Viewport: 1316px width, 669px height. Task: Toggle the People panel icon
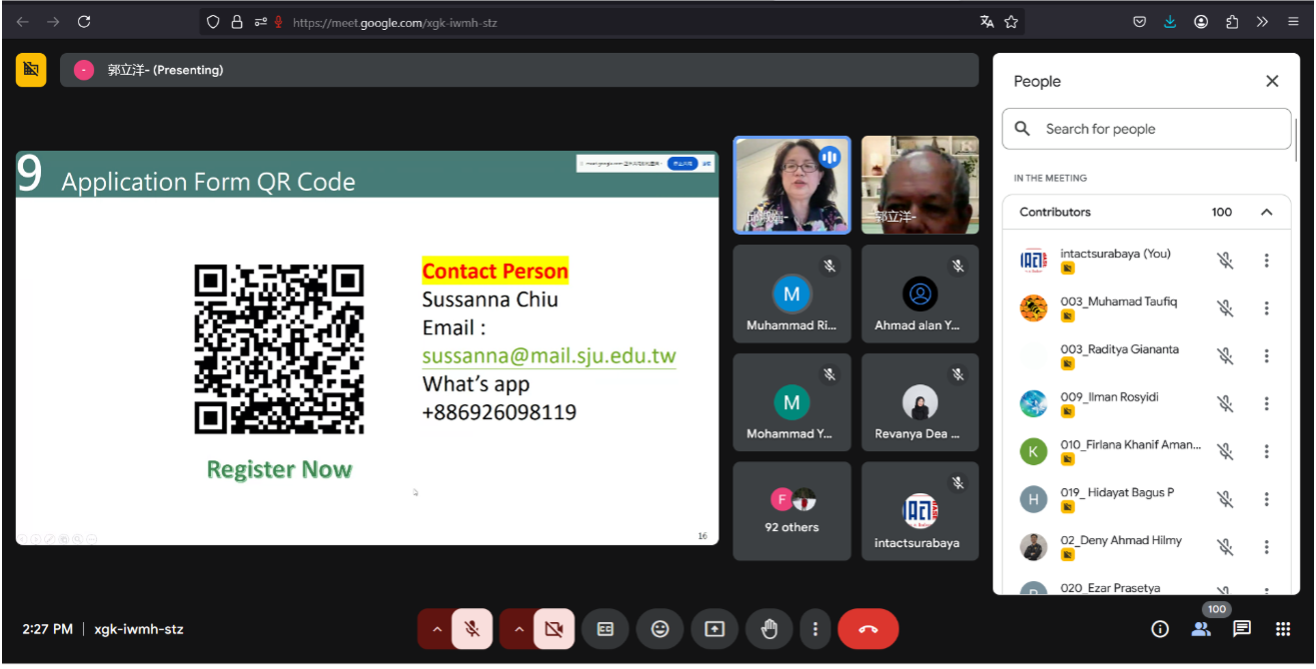point(1200,629)
